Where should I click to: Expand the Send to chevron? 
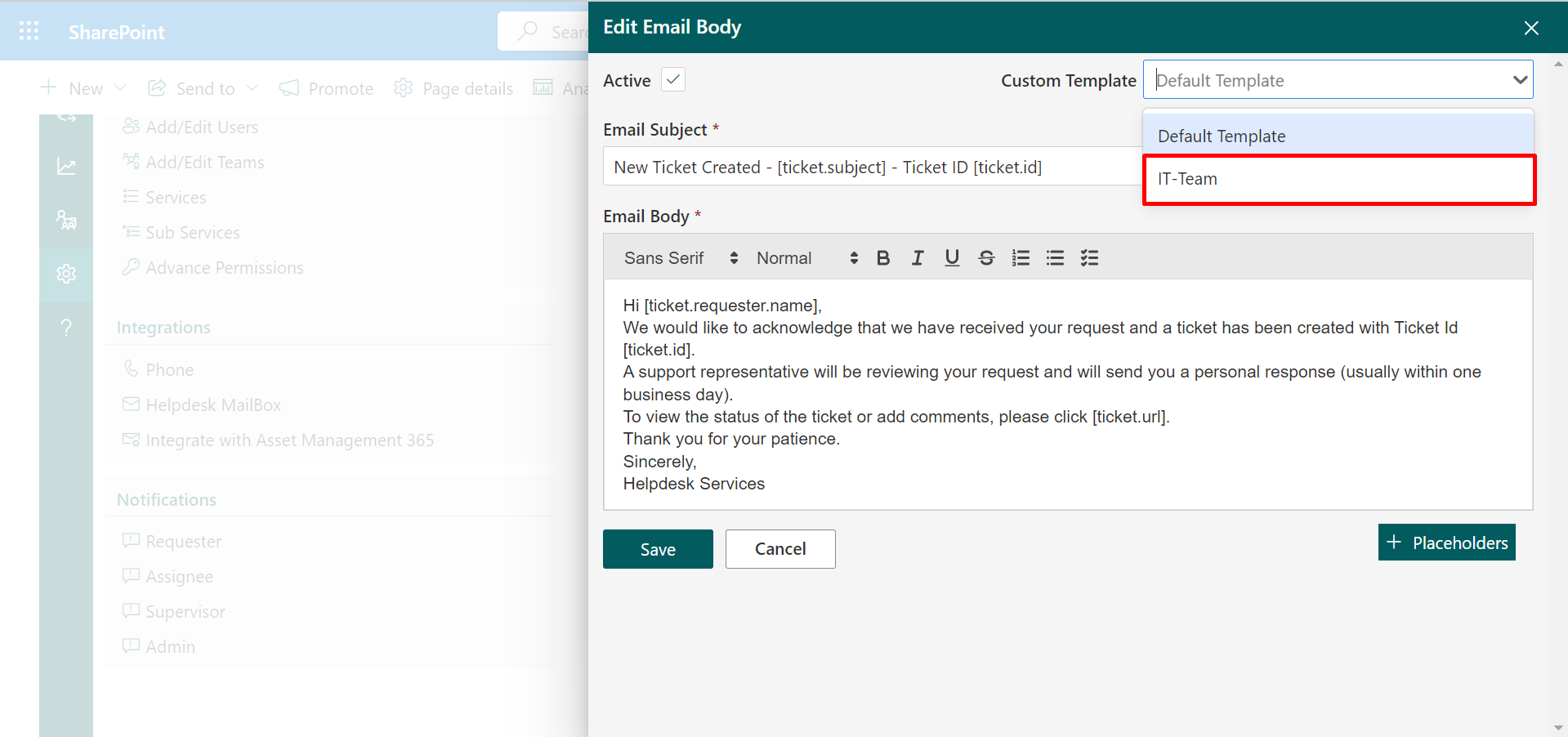[x=252, y=87]
